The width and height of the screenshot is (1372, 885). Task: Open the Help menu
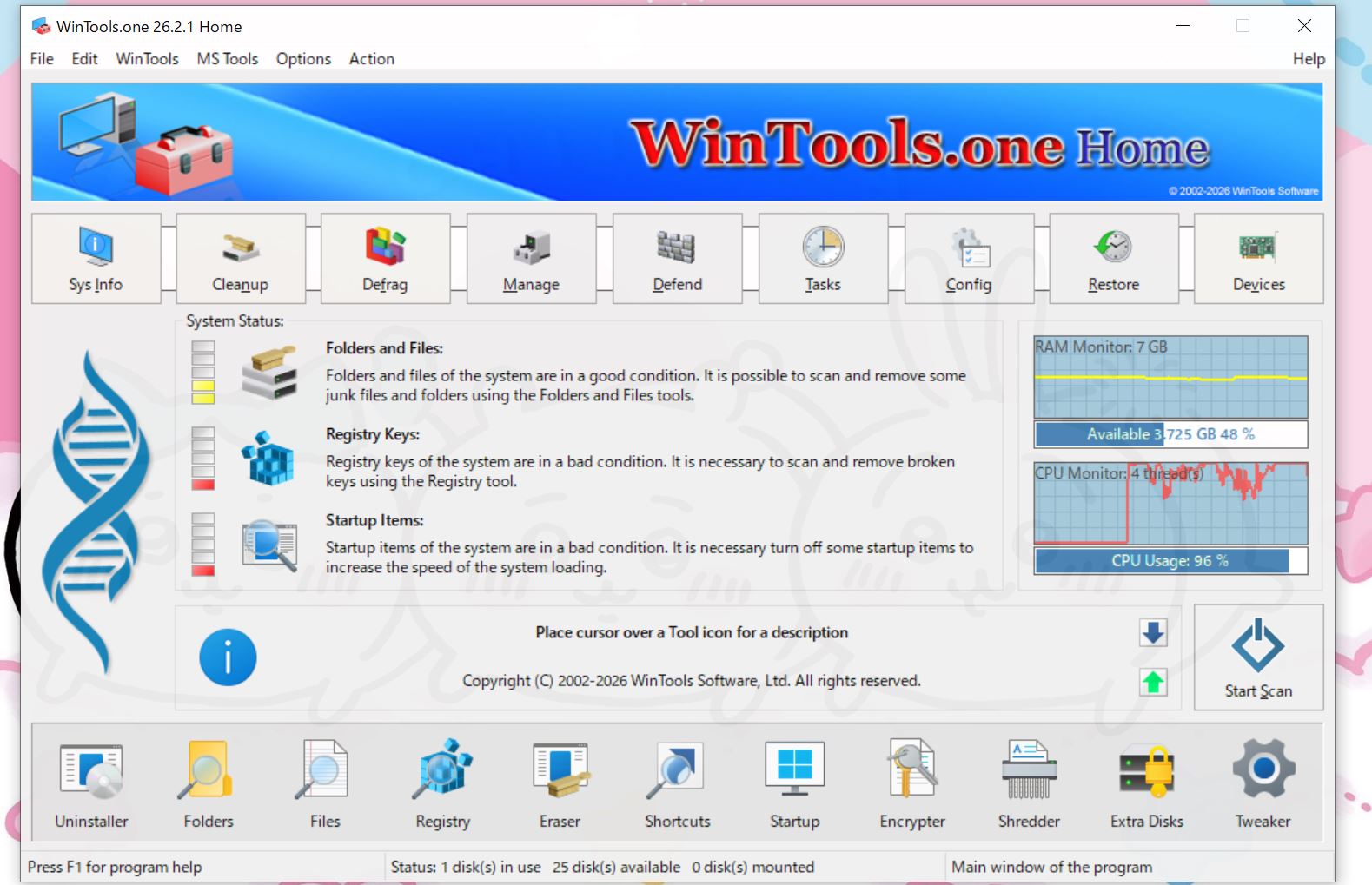1309,58
